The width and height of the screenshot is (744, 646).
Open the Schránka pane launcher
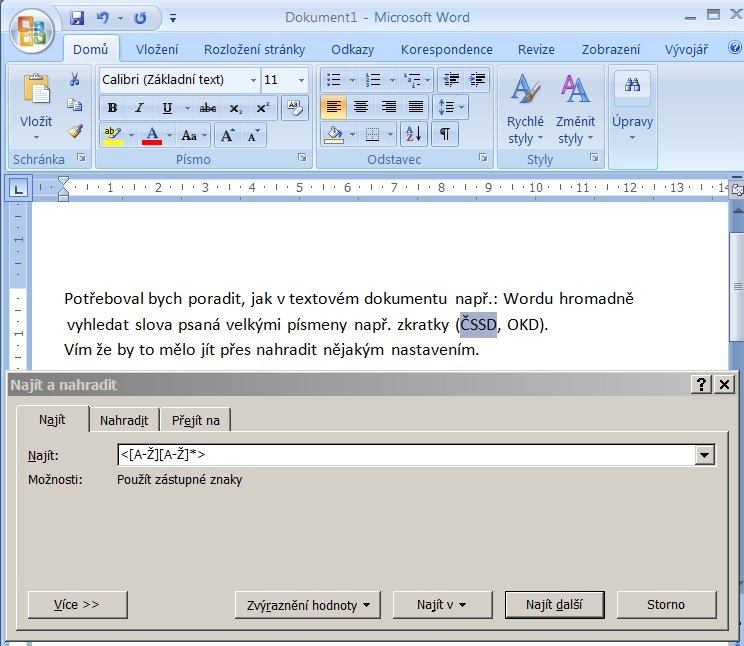coord(81,158)
